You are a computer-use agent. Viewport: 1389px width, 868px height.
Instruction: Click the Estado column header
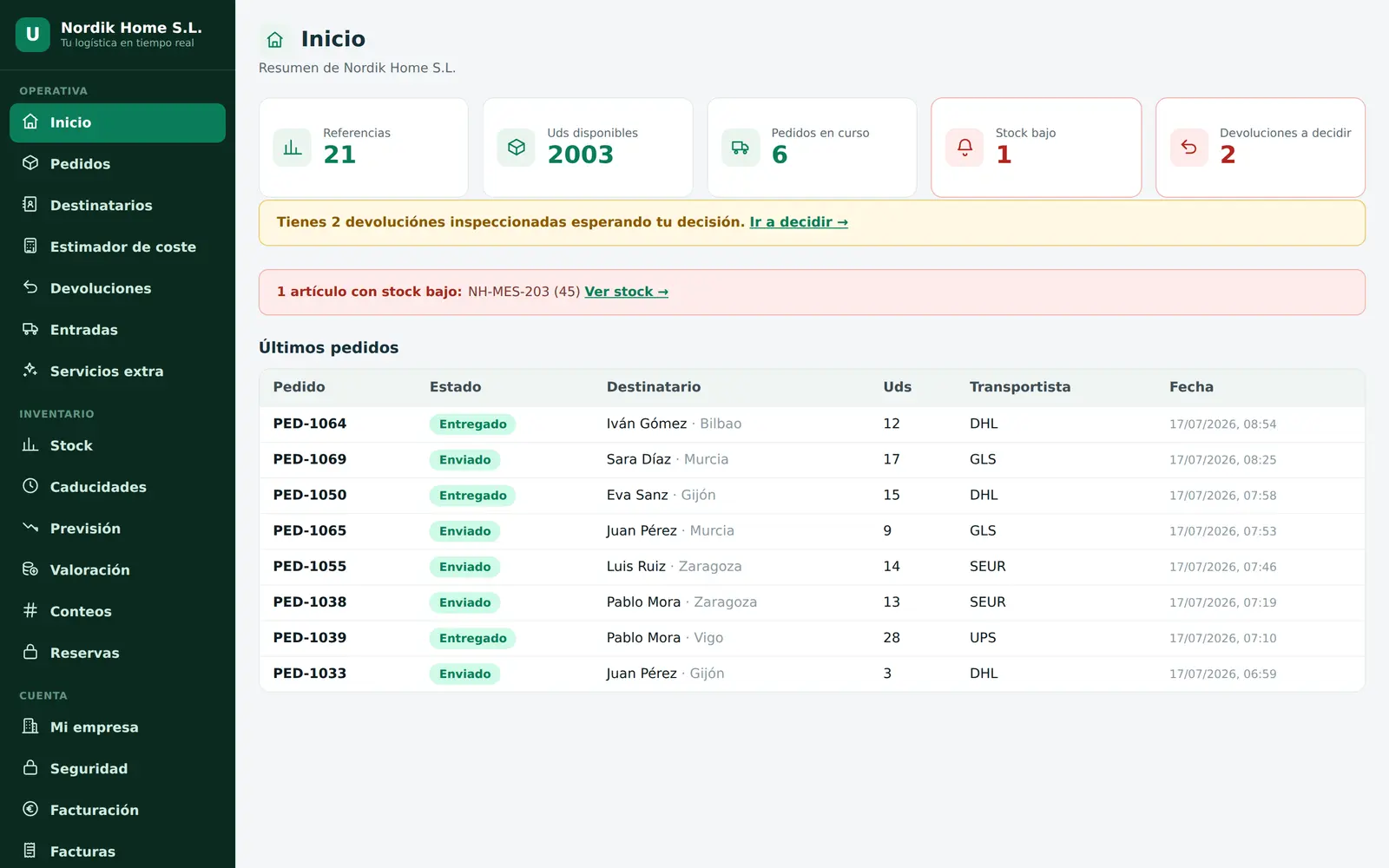[x=455, y=387]
